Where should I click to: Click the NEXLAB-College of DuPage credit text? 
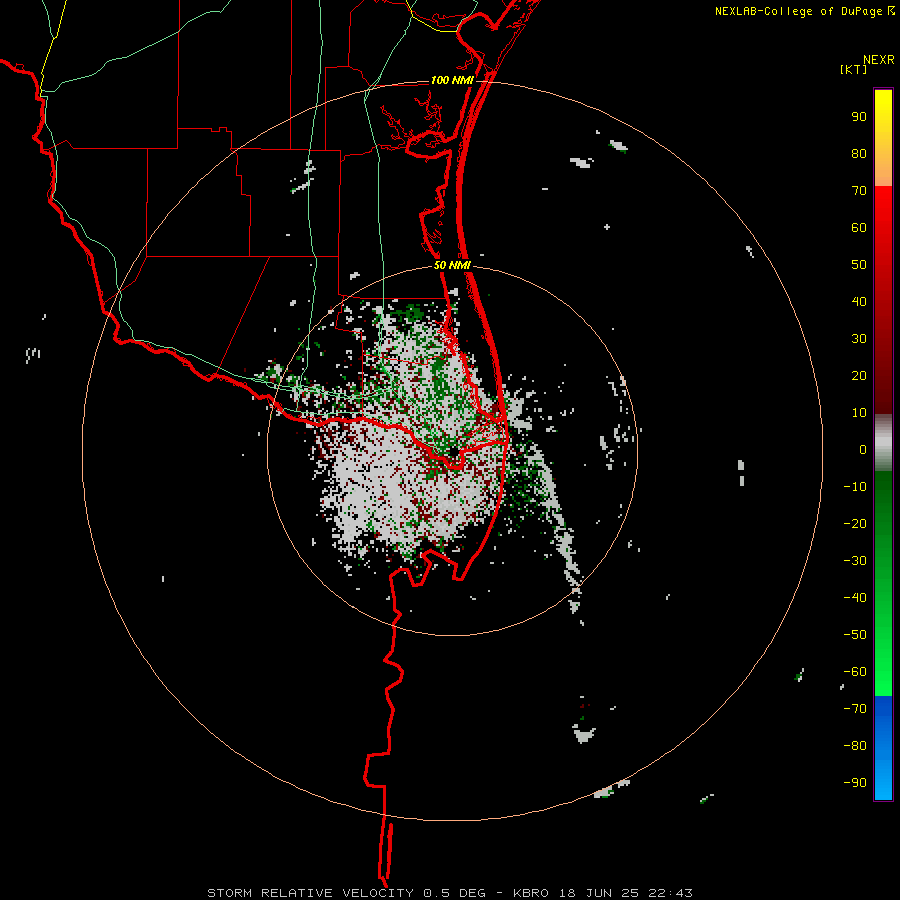799,11
